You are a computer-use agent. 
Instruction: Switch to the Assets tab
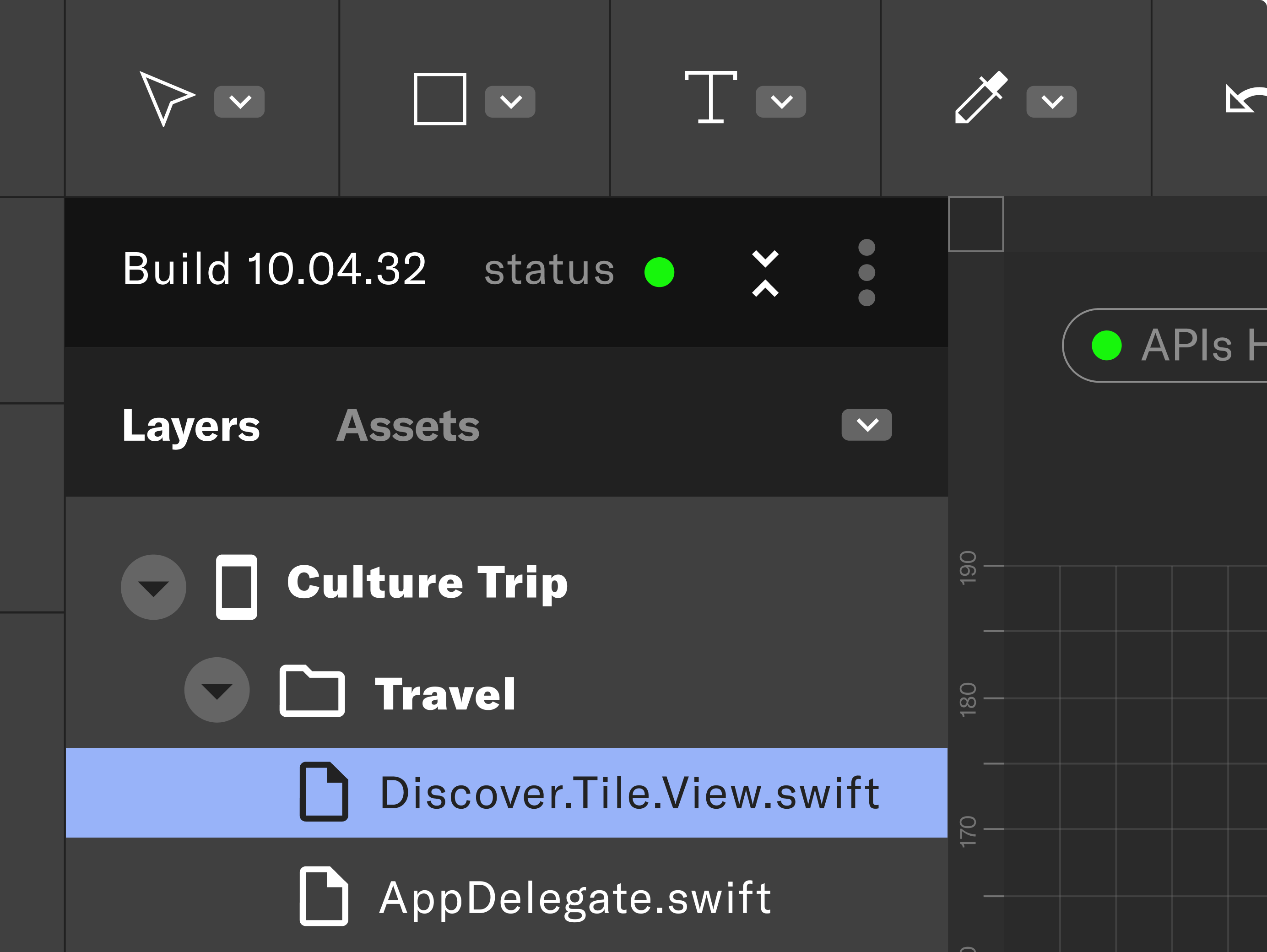click(408, 426)
